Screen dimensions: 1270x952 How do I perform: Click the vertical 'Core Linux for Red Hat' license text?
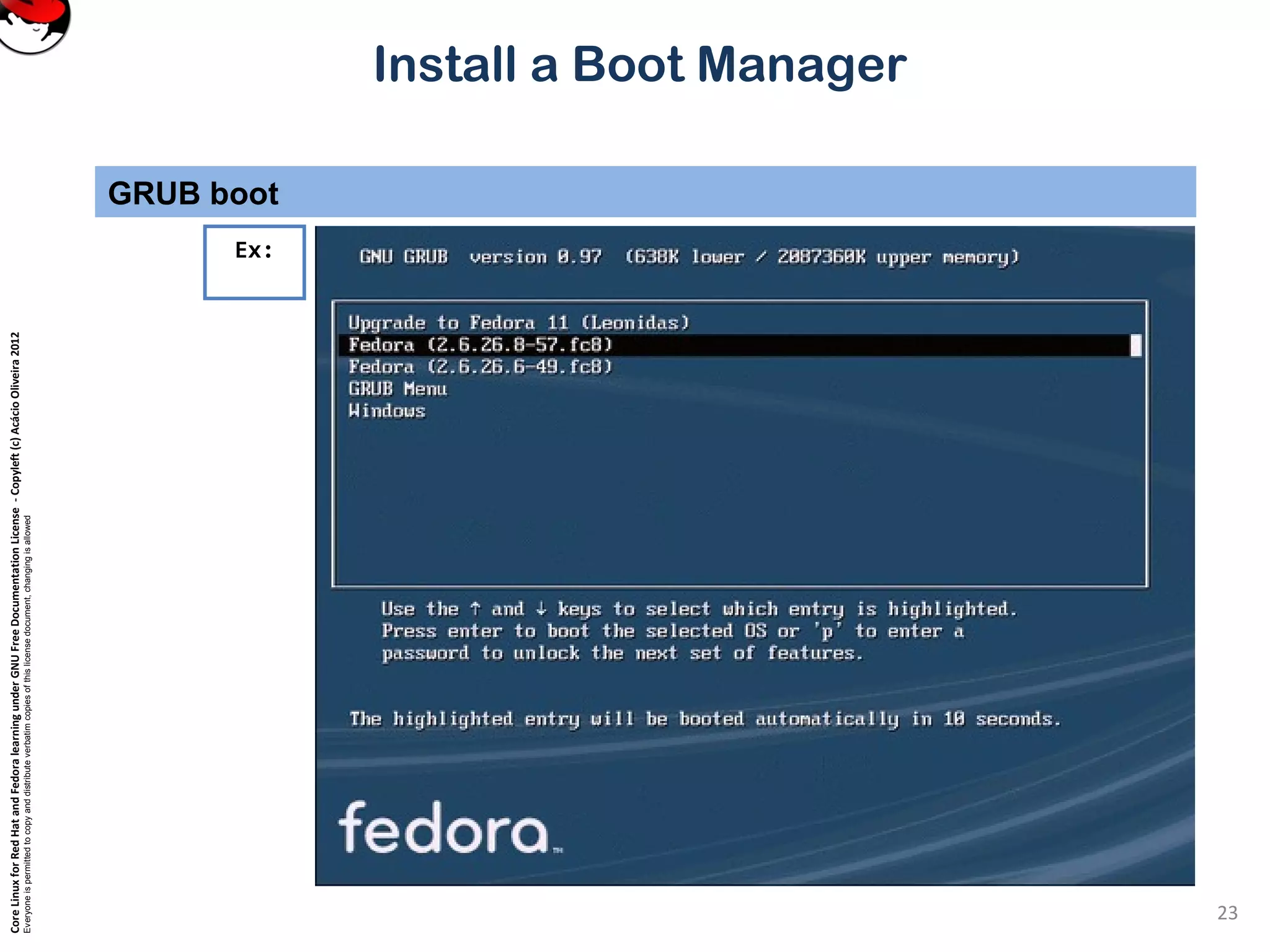(15, 632)
